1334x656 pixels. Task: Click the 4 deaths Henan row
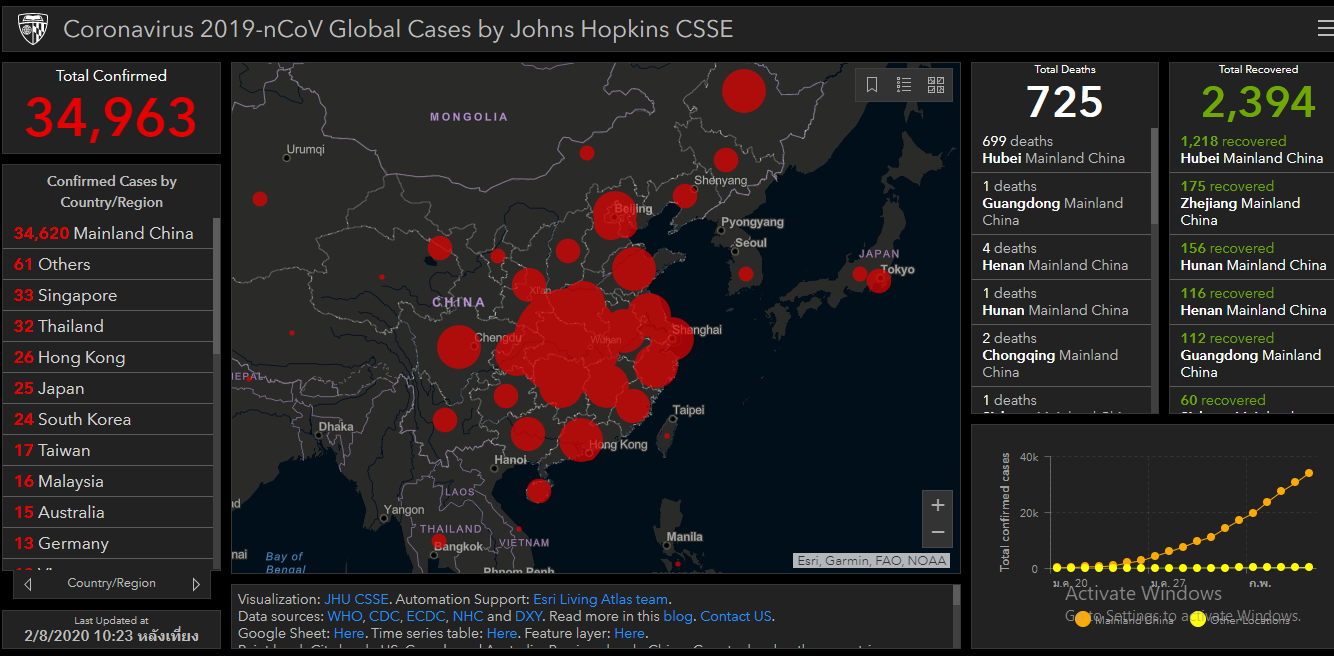click(x=1061, y=257)
